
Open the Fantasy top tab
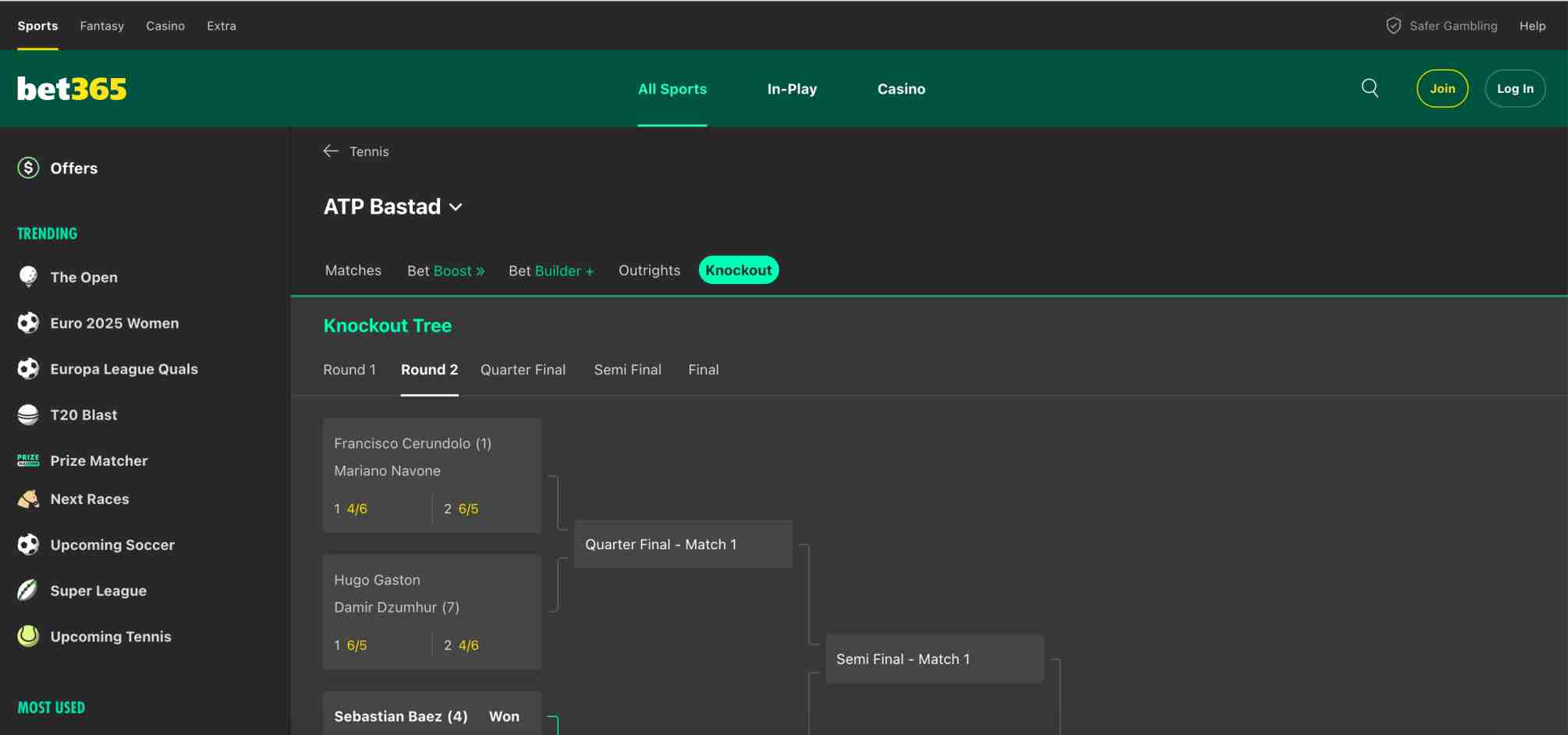pyautogui.click(x=102, y=26)
